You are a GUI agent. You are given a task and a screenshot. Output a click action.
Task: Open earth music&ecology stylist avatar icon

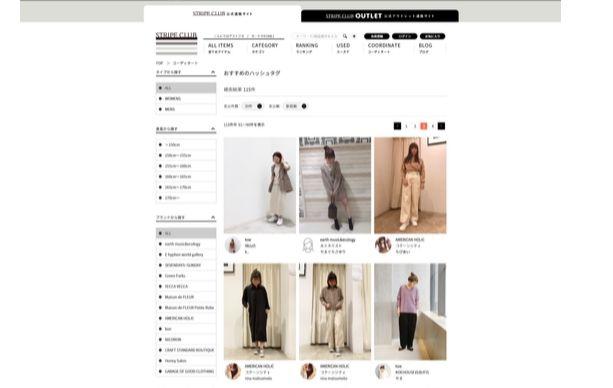pos(308,245)
